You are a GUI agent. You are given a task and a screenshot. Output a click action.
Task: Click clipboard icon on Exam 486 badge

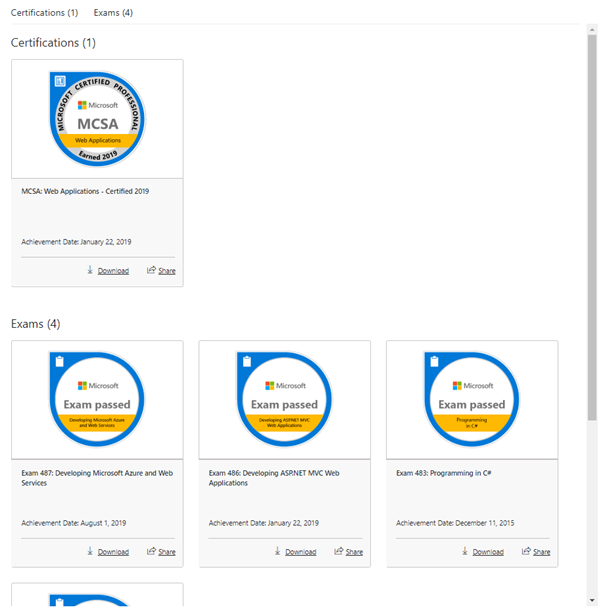247,361
